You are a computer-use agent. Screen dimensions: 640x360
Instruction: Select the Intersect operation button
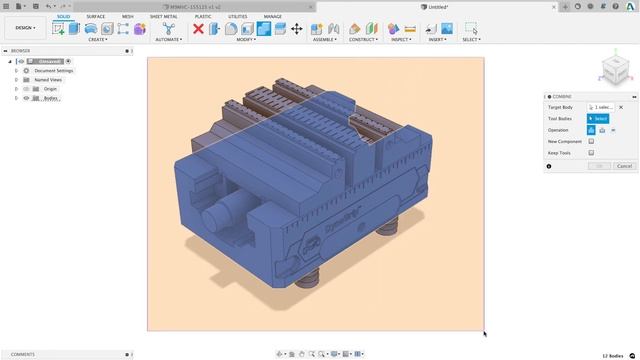click(613, 130)
